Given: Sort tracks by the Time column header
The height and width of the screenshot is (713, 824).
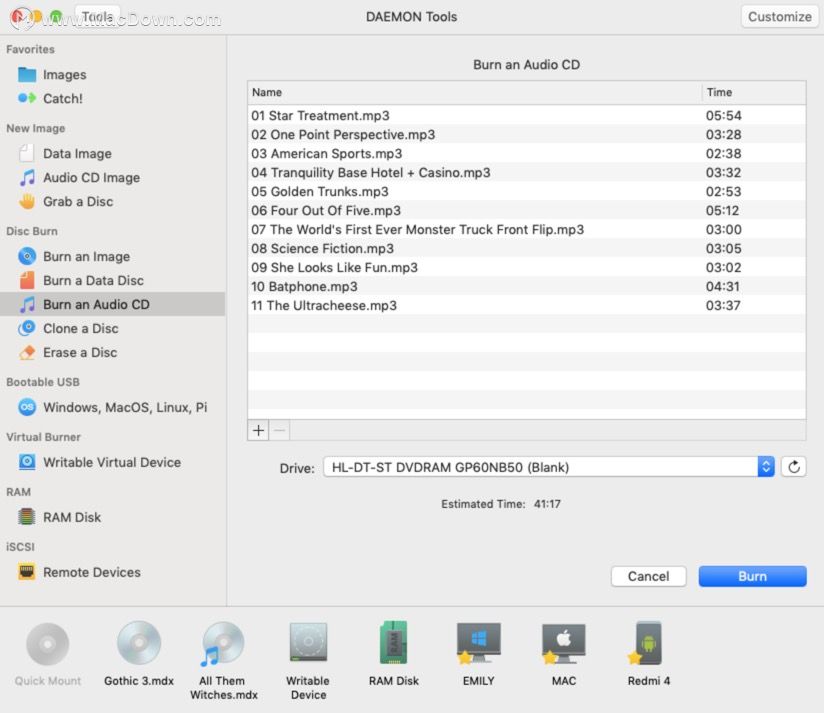Looking at the screenshot, I should pyautogui.click(x=754, y=92).
